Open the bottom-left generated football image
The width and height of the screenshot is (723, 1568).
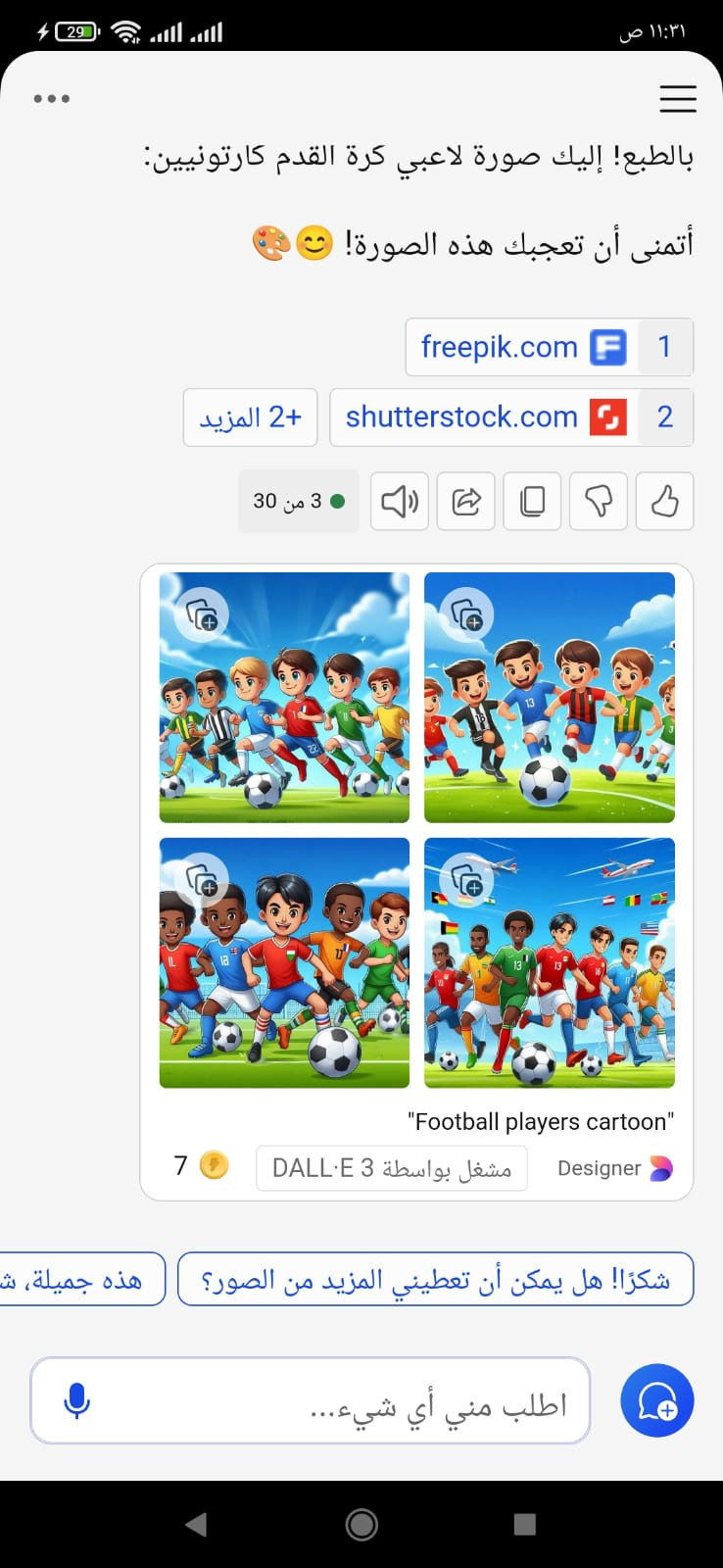pyautogui.click(x=284, y=962)
